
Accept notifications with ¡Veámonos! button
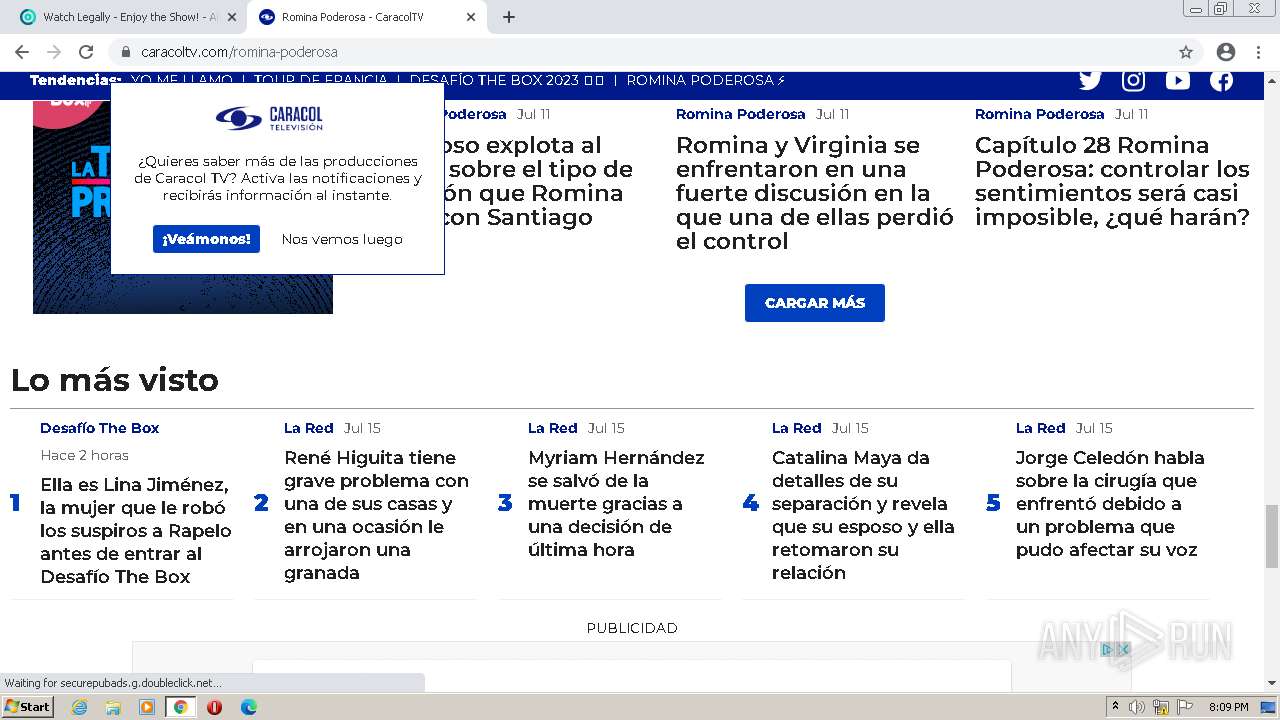point(206,239)
